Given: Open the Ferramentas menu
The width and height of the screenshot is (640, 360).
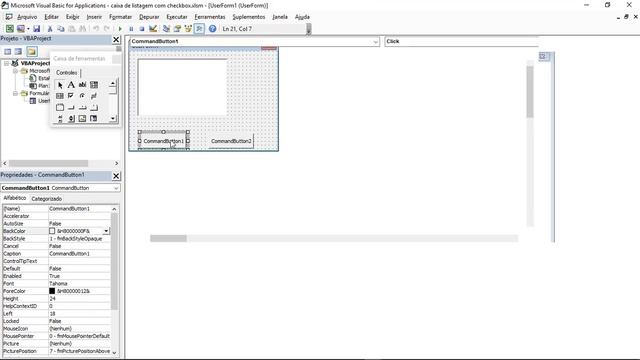Looking at the screenshot, I should pyautogui.click(x=210, y=17).
